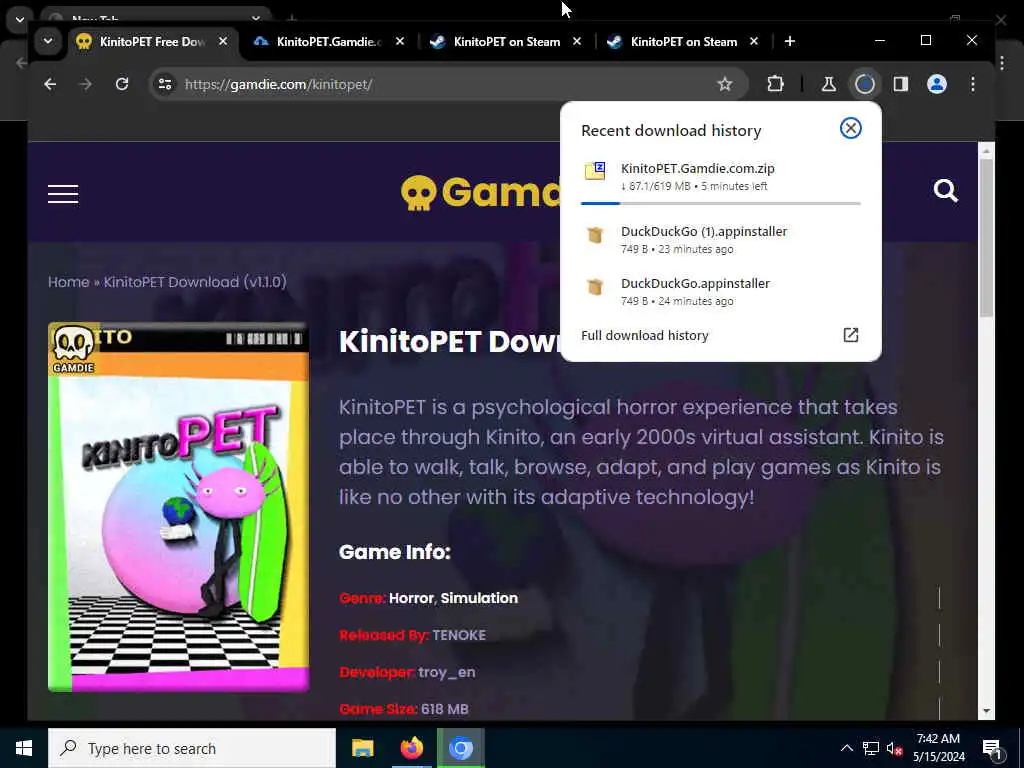
Task: Click the TENOKE release group text
Action: coord(458,635)
